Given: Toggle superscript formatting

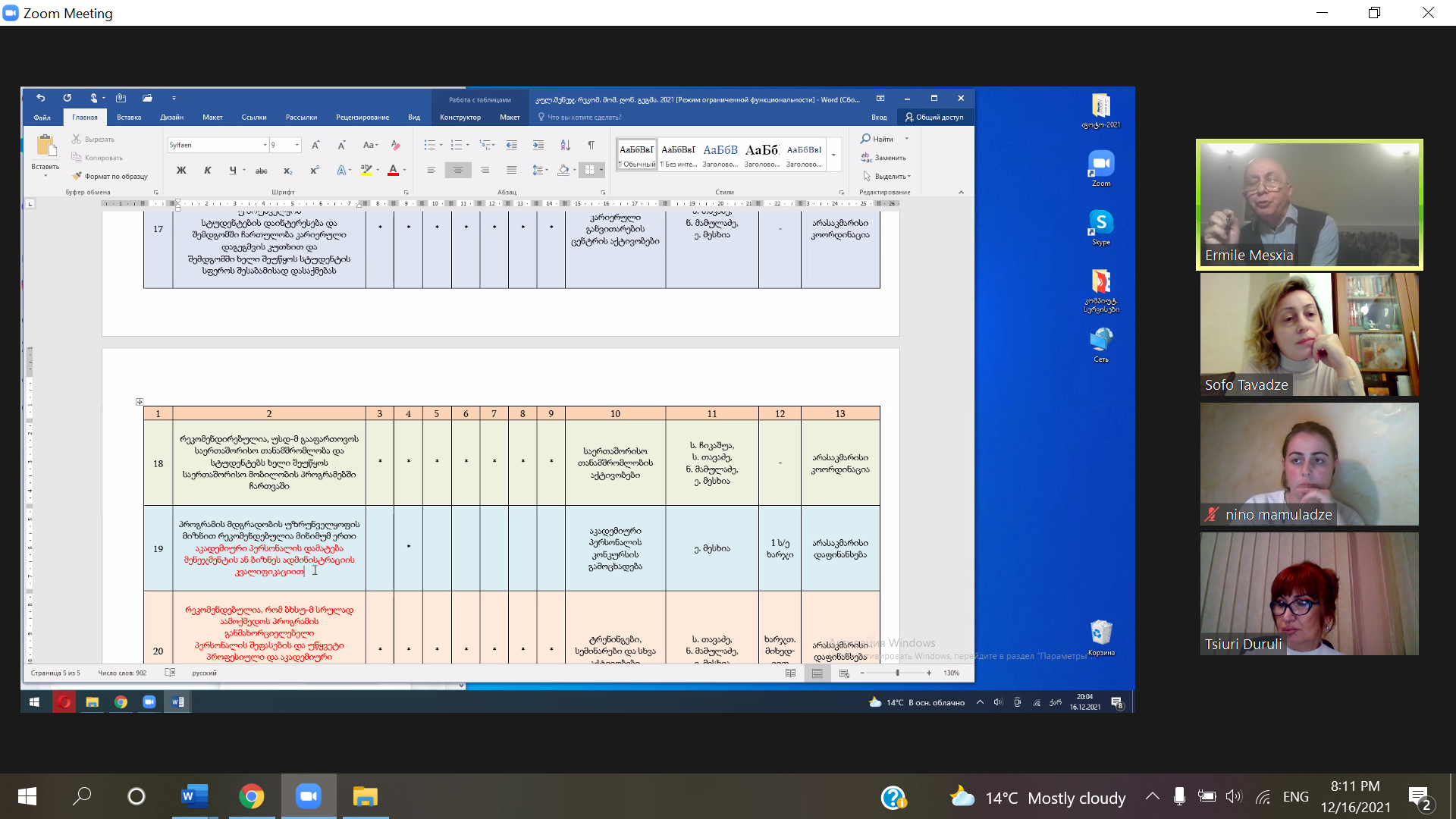Looking at the screenshot, I should pyautogui.click(x=314, y=171).
